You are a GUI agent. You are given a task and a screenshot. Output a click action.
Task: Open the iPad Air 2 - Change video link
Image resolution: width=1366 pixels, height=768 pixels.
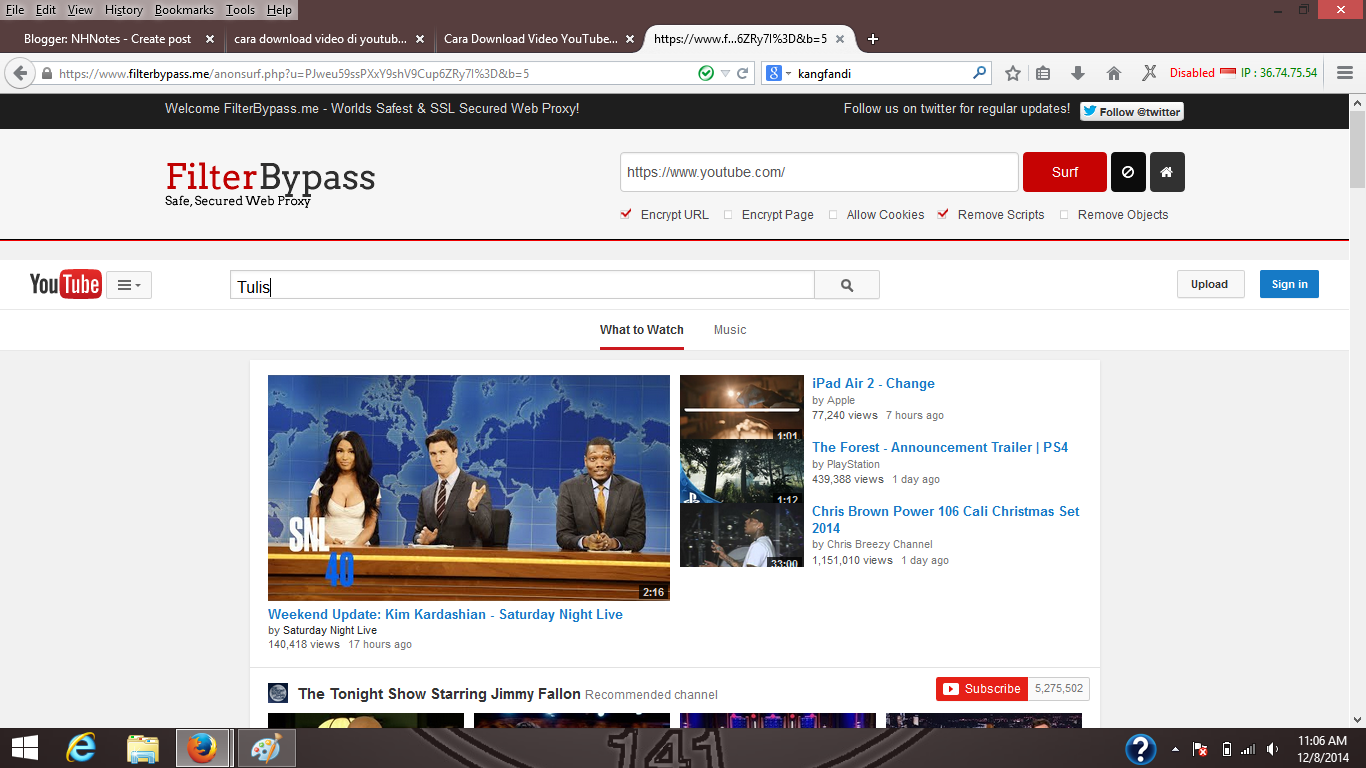(x=874, y=383)
